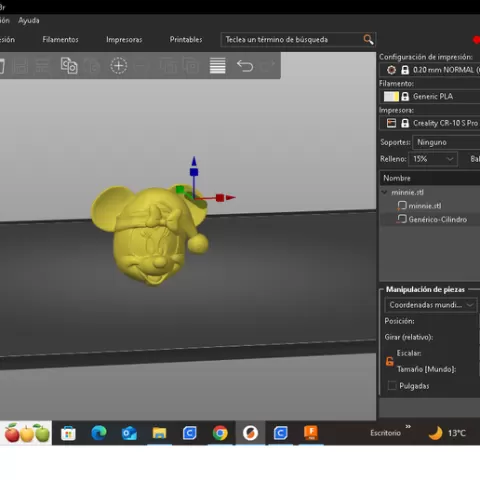This screenshot has height=480, width=480.
Task: Switch to the Impresoras tab
Action: coord(124,39)
